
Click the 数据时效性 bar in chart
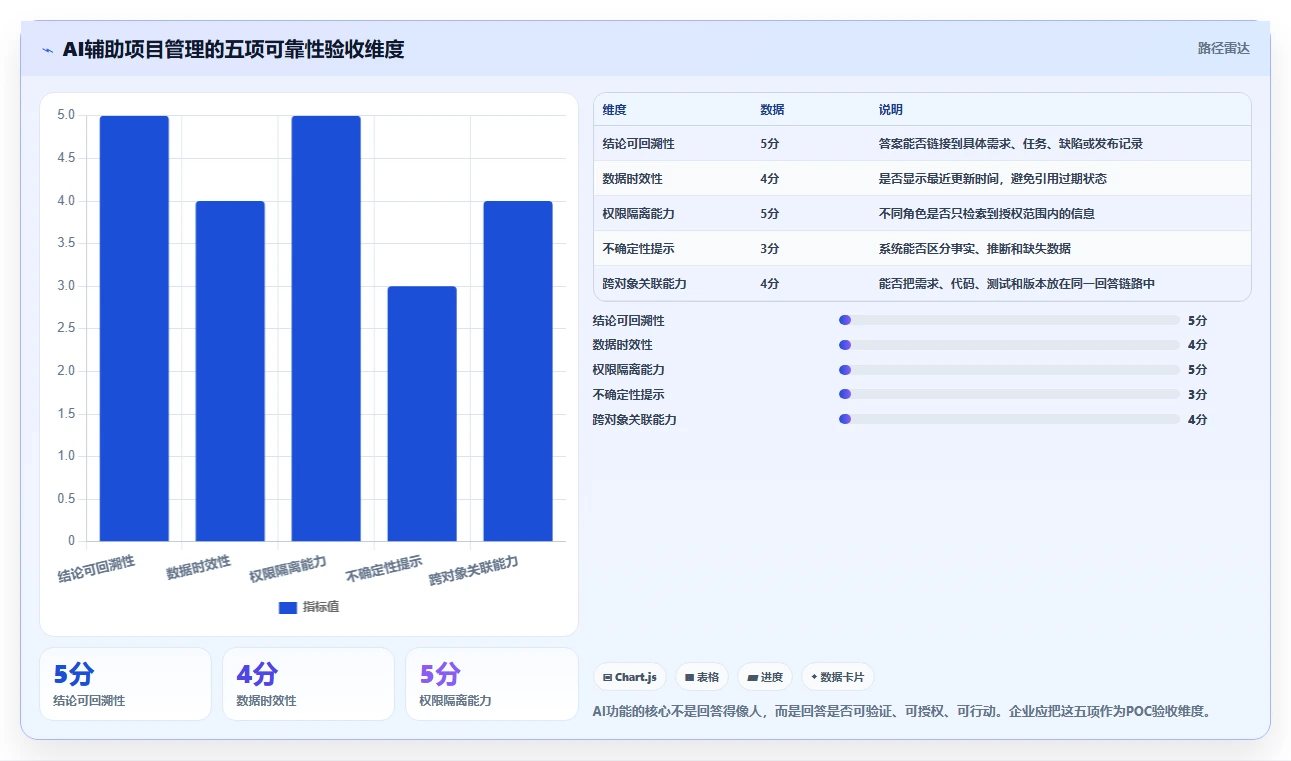pyautogui.click(x=230, y=371)
